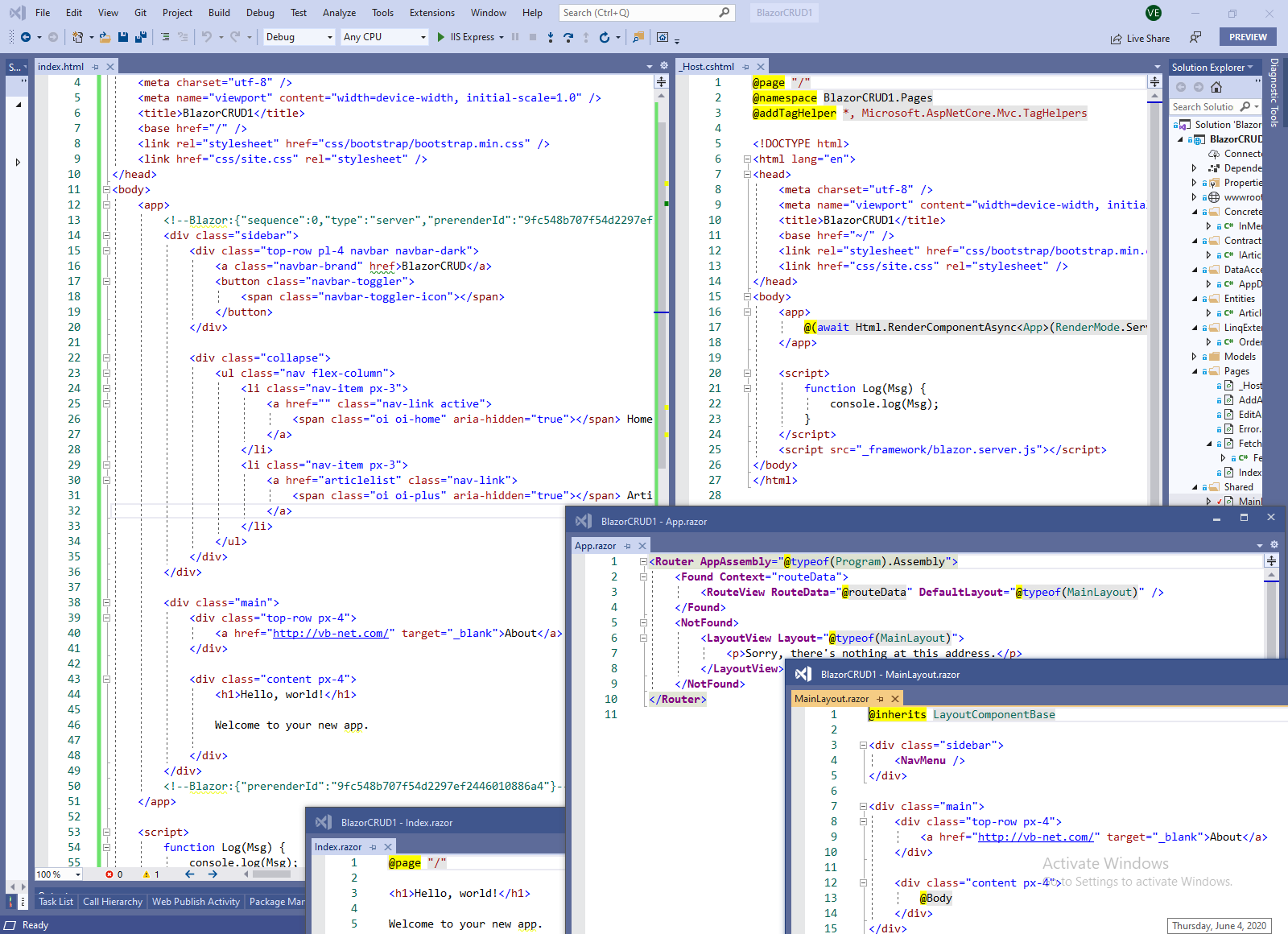Click the Solution Explorer Home icon
This screenshot has height=934, width=1288.
click(1216, 87)
